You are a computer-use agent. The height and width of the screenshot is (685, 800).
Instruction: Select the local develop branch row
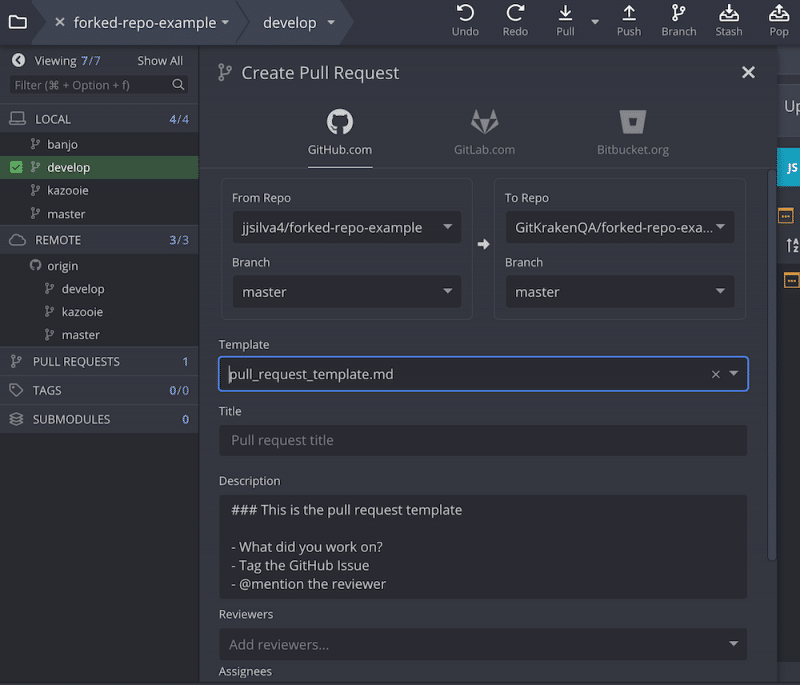[x=99, y=167]
